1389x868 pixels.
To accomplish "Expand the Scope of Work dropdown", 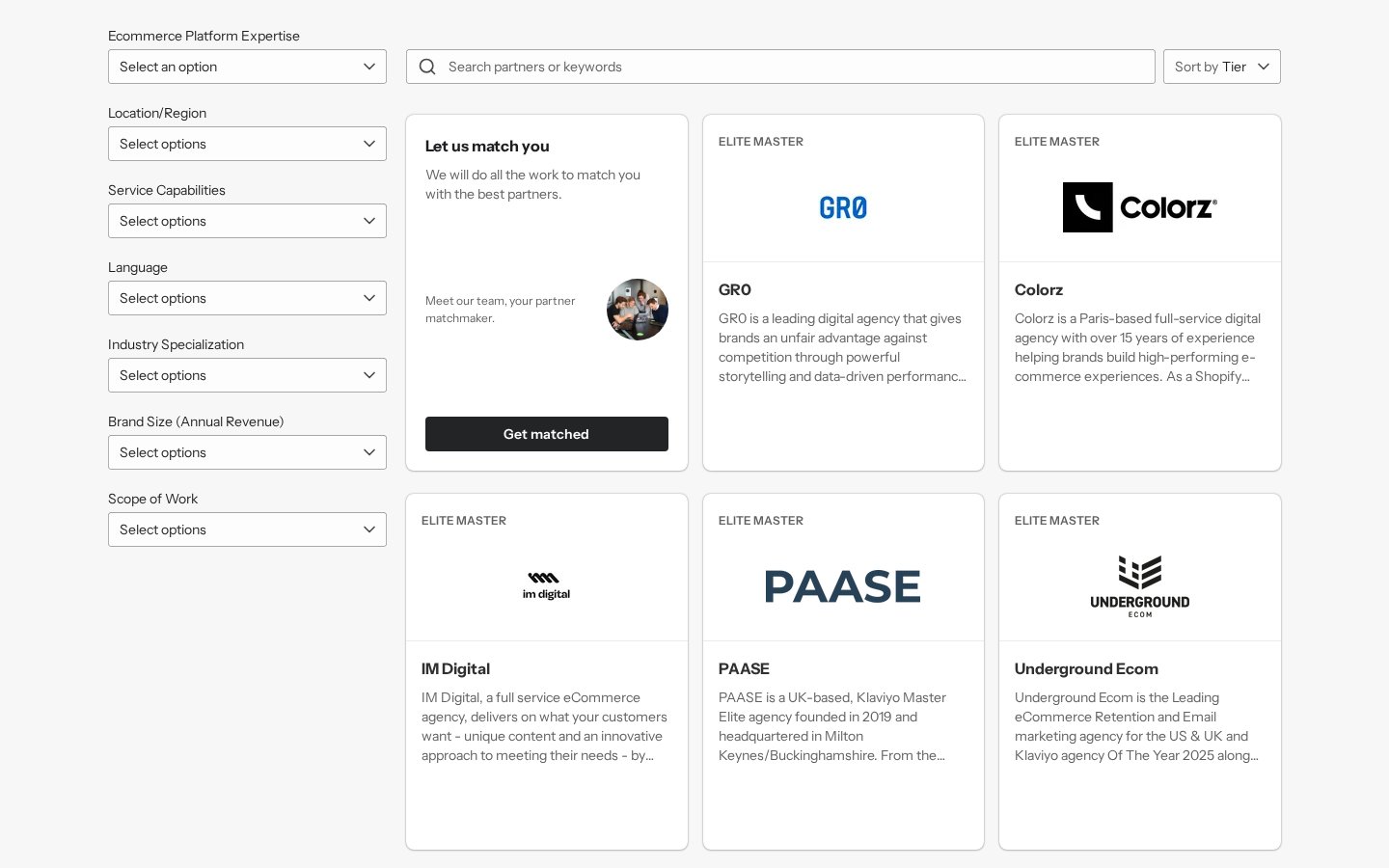I will coord(247,529).
